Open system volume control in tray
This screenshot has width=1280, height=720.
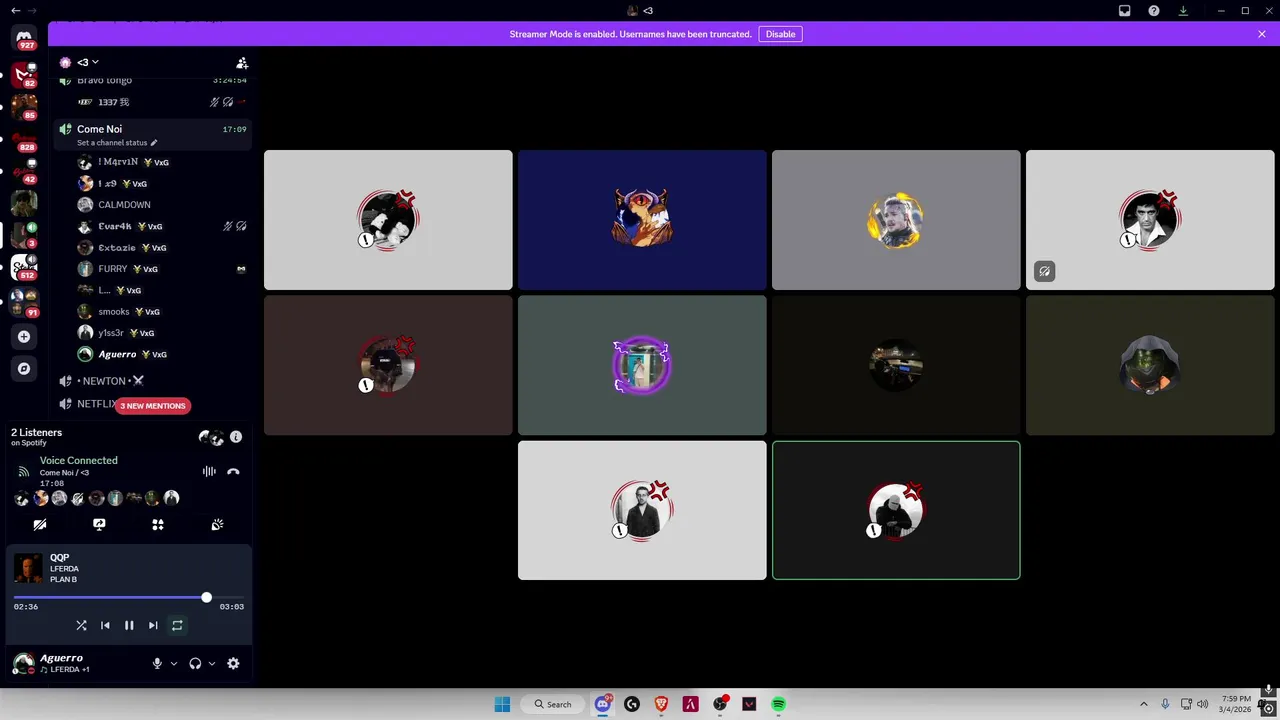point(1202,704)
